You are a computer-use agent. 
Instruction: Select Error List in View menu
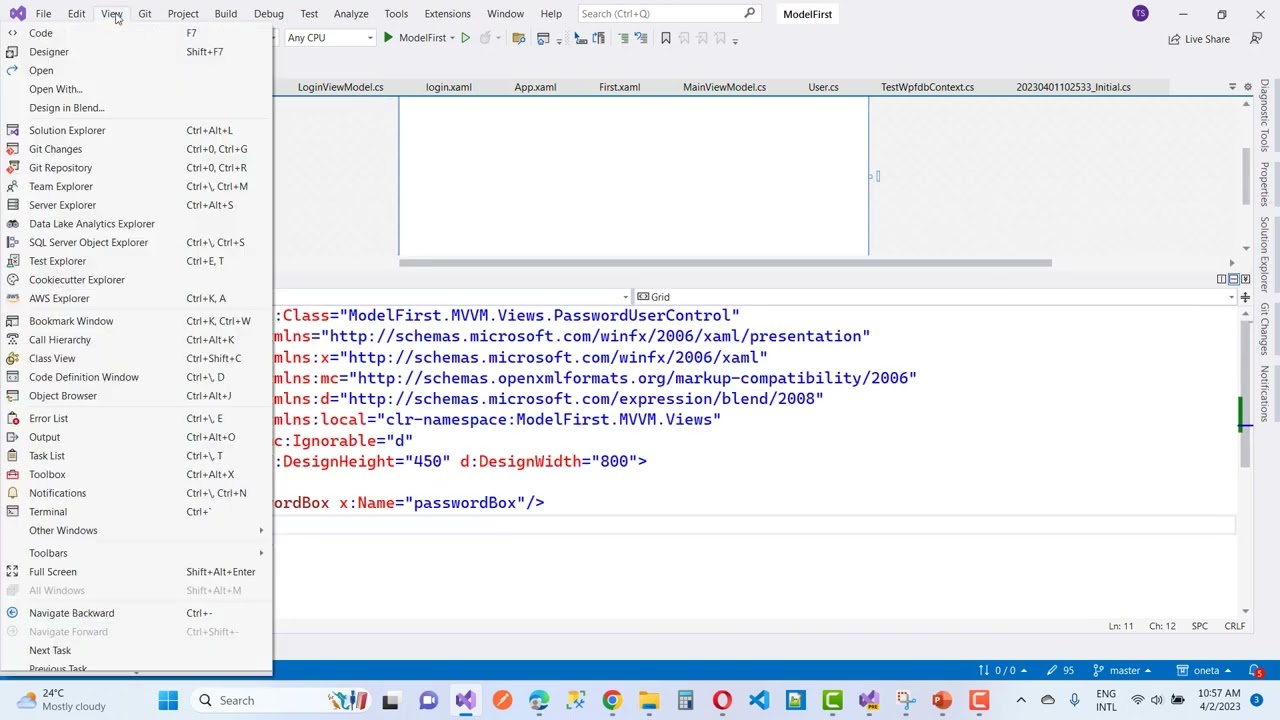(136, 418)
